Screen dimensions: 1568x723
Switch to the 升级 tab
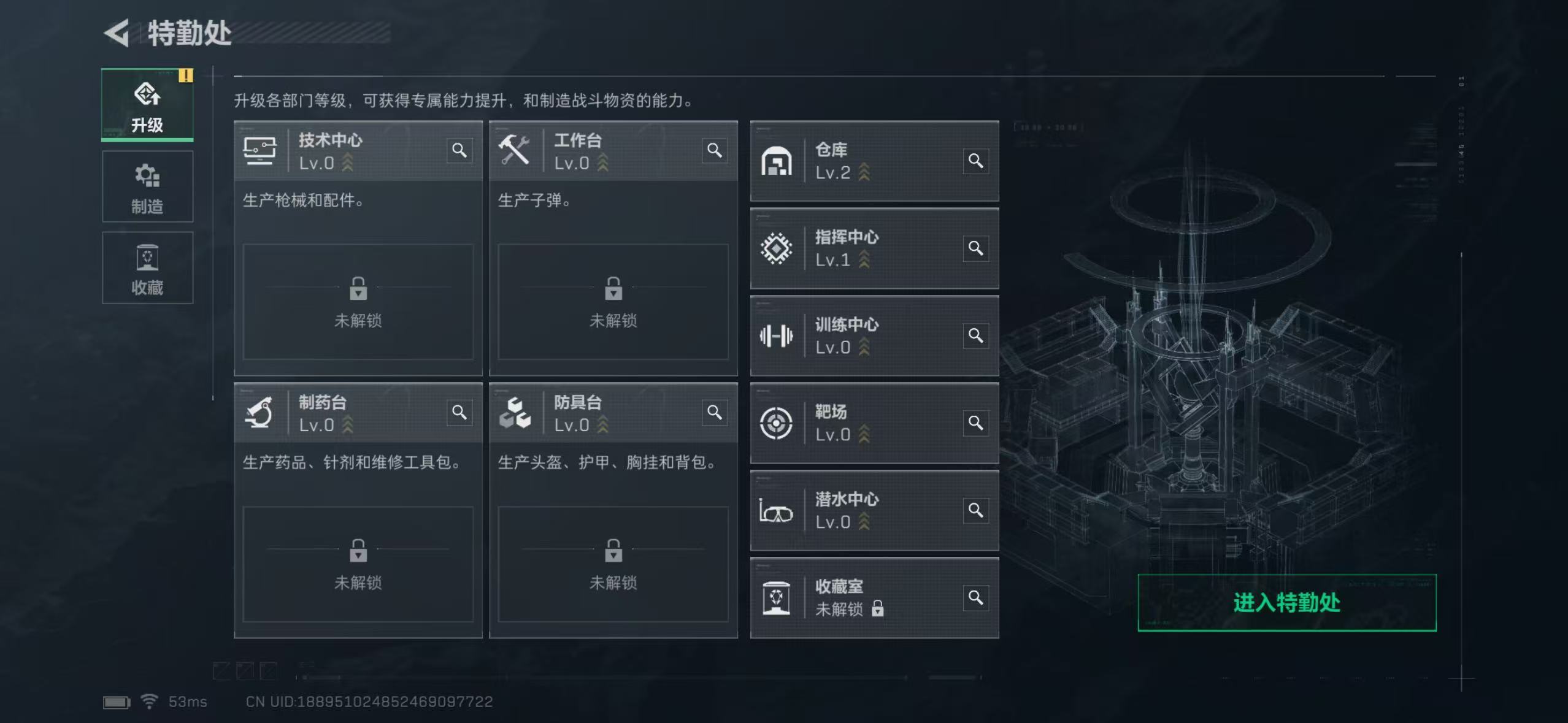(147, 105)
